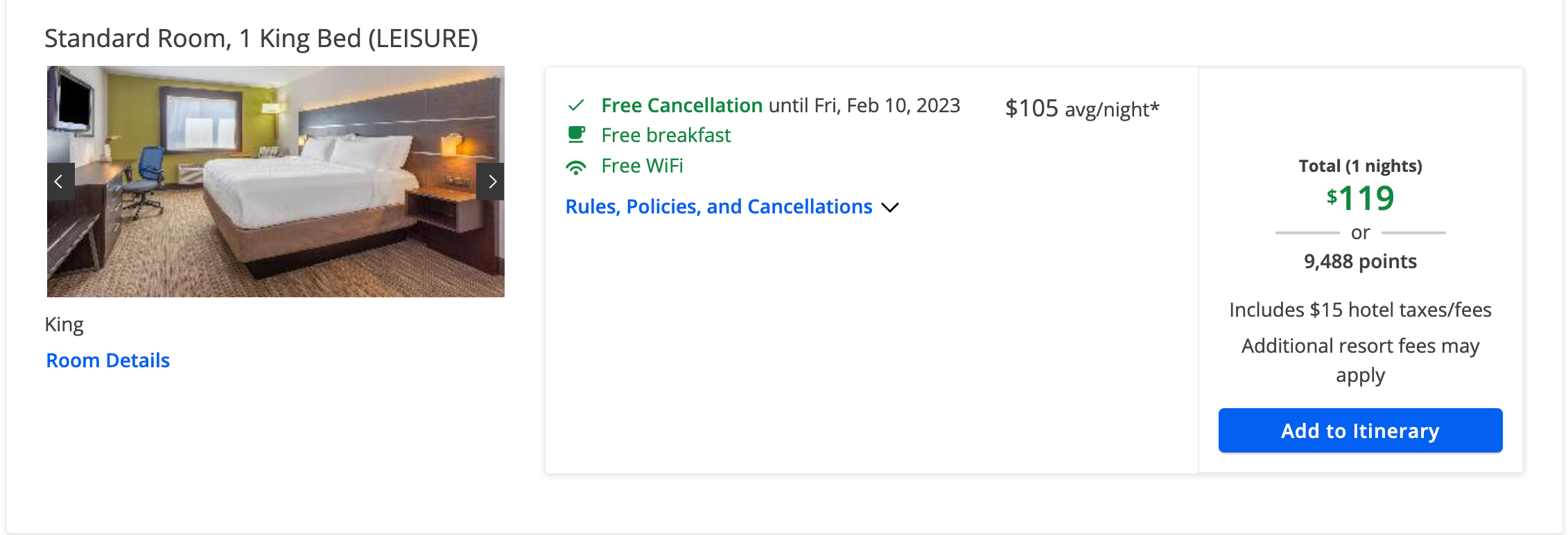Click the breakfast cup icon

pyautogui.click(x=576, y=134)
